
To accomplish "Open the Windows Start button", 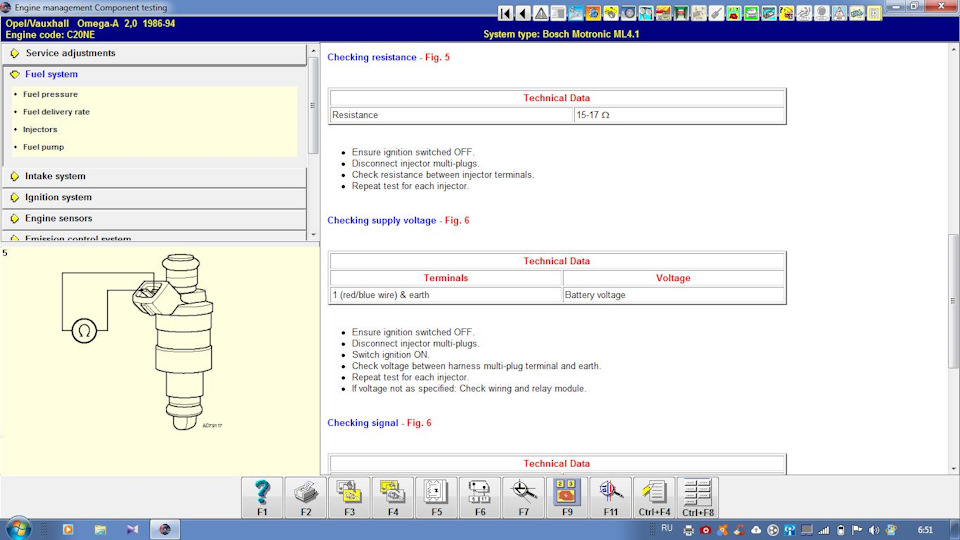I will 18,529.
